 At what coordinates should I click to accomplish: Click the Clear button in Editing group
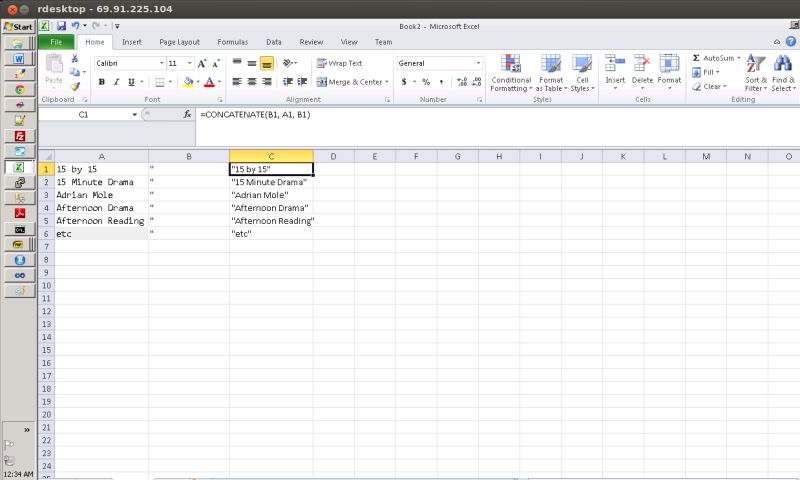(709, 86)
